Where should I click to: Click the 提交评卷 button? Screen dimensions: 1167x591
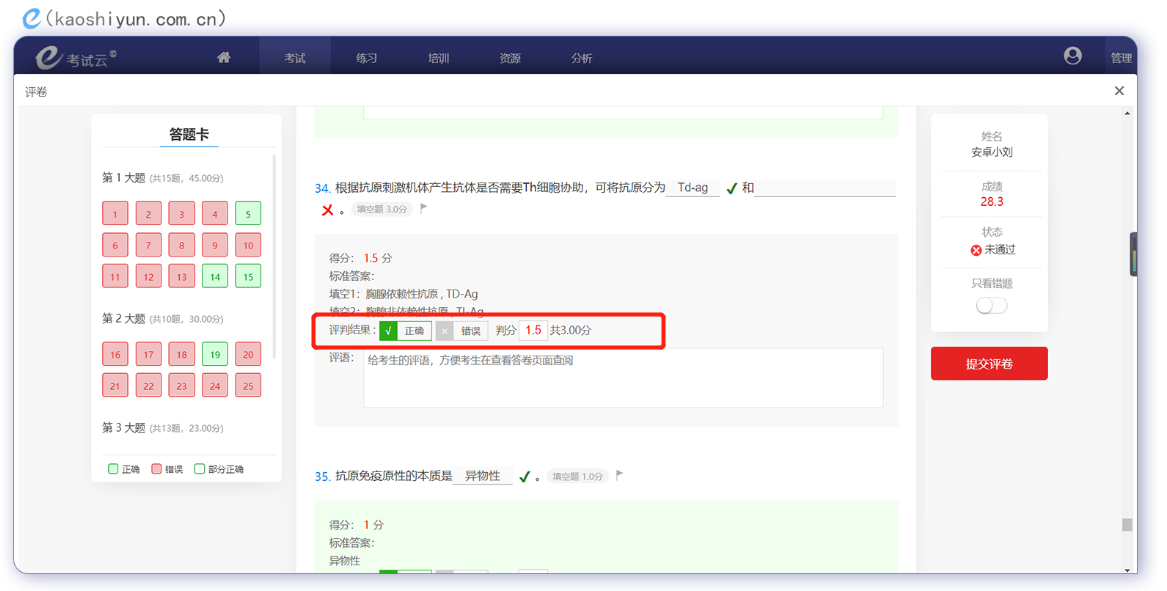click(x=988, y=364)
